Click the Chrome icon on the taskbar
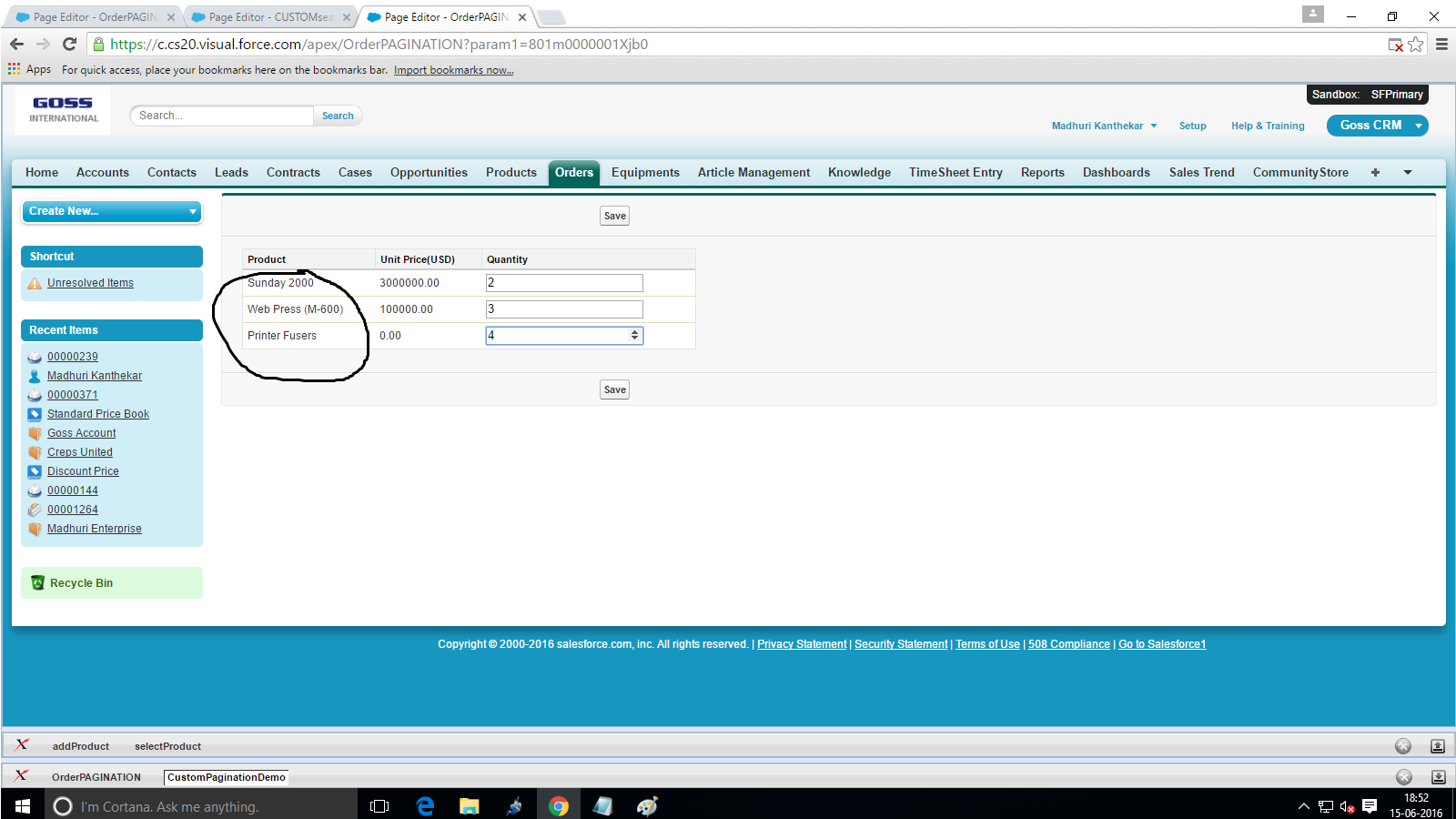The width and height of the screenshot is (1456, 819). 559,806
